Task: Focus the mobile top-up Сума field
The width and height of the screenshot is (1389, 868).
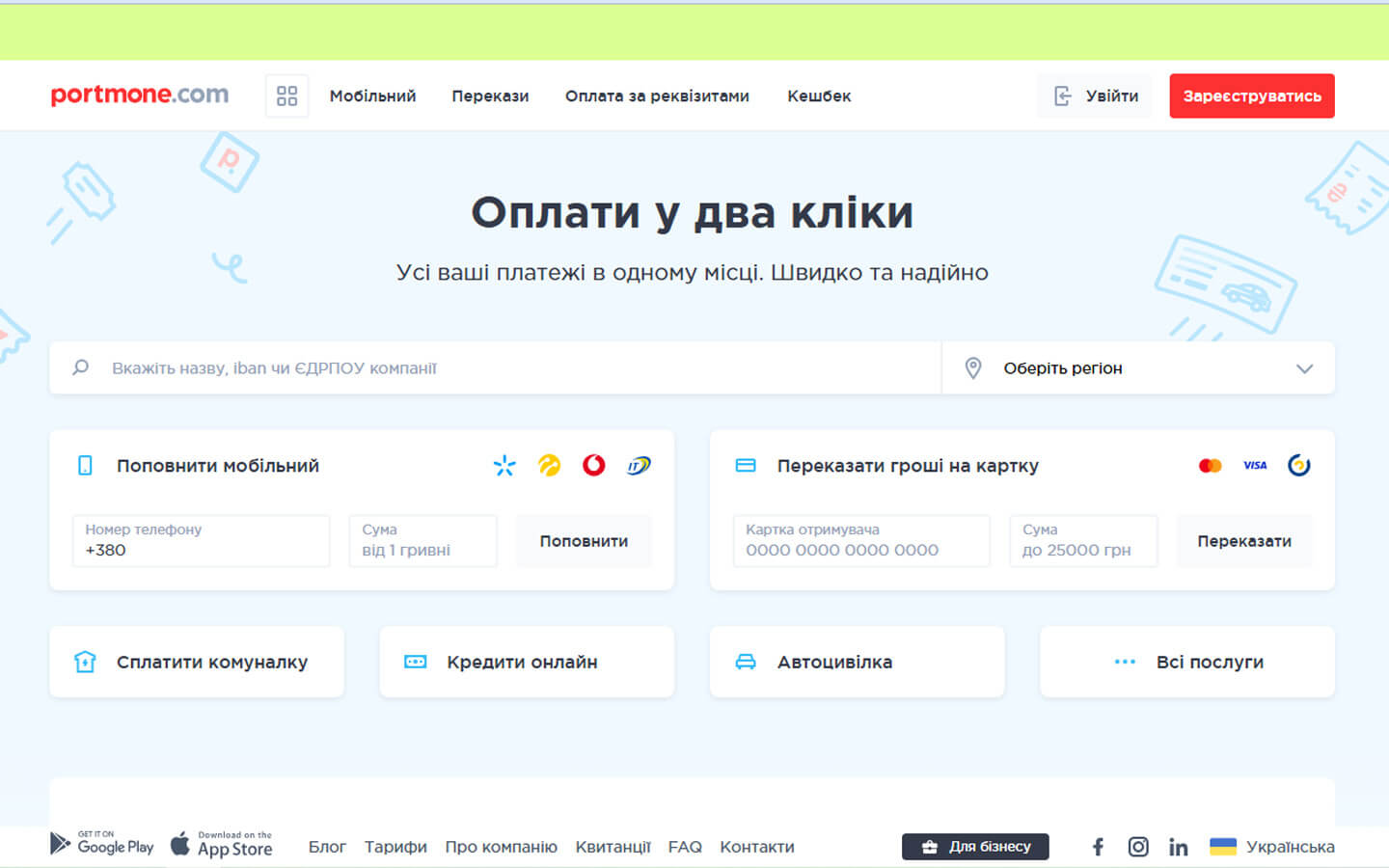Action: pyautogui.click(x=423, y=541)
